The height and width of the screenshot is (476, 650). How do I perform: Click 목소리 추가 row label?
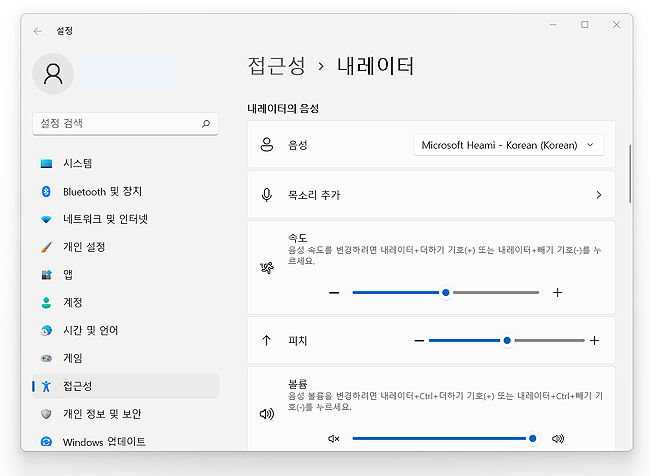[x=314, y=195]
